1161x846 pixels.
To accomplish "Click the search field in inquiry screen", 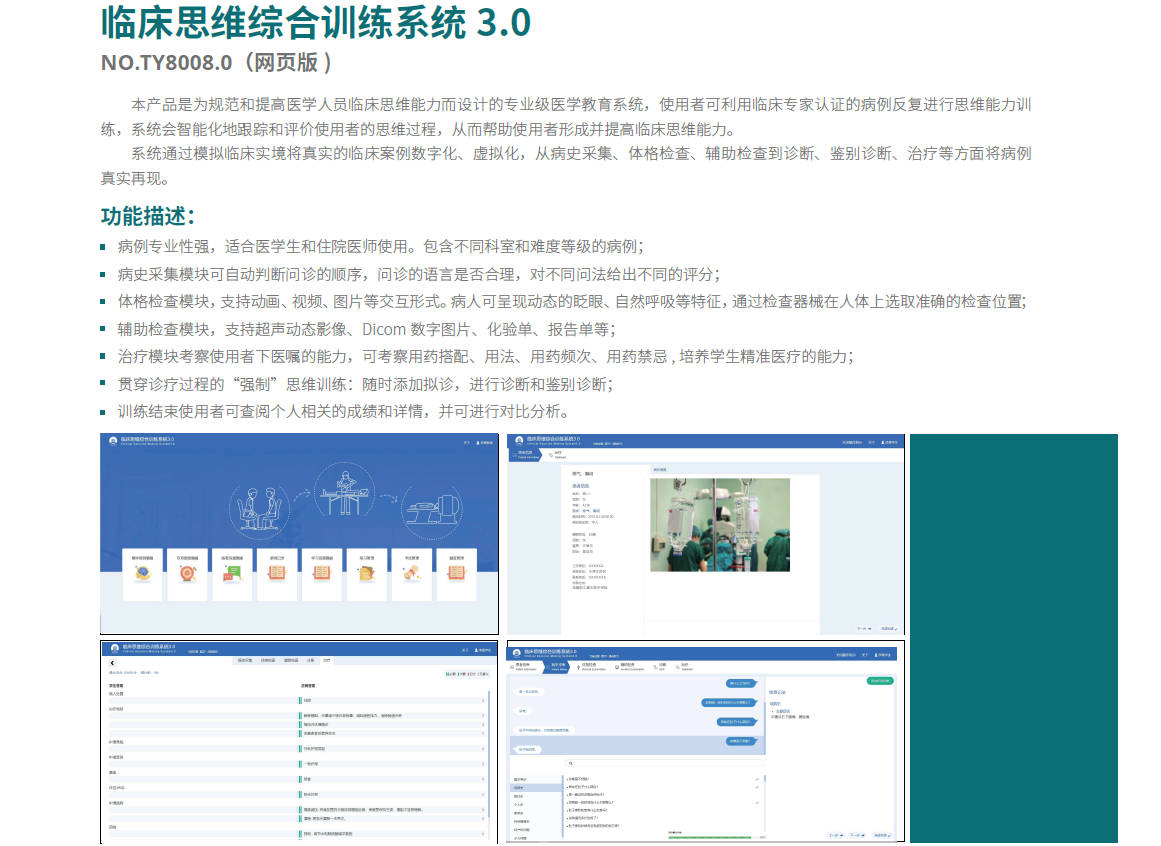I will [x=660, y=763].
